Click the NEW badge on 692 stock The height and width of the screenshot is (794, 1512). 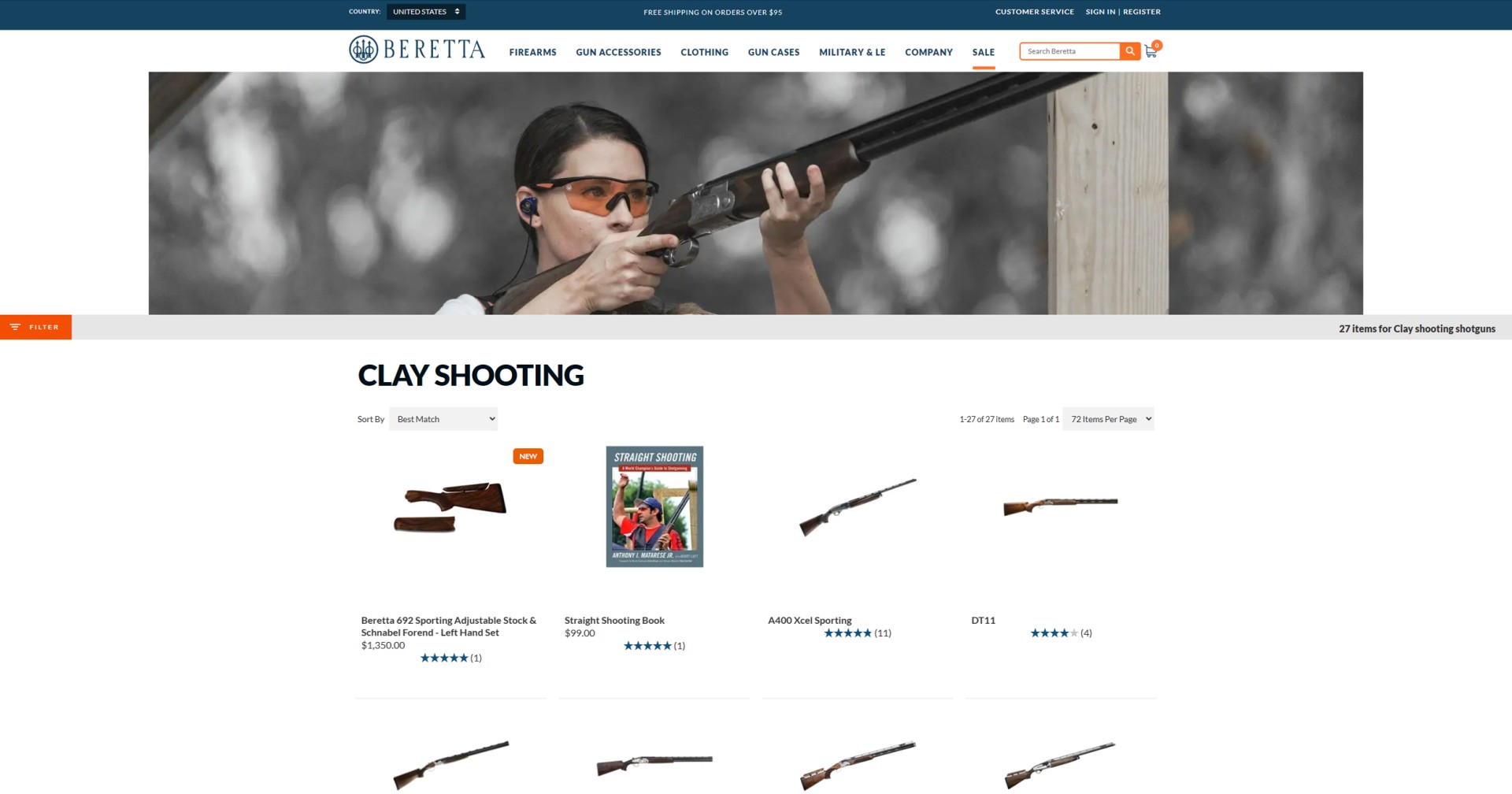pos(528,456)
